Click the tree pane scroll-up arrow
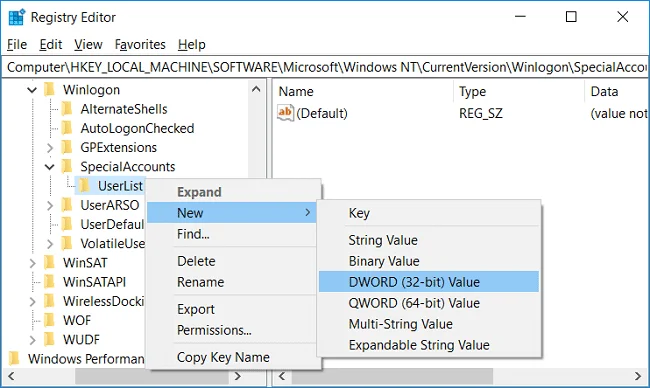650x388 pixels. click(256, 89)
